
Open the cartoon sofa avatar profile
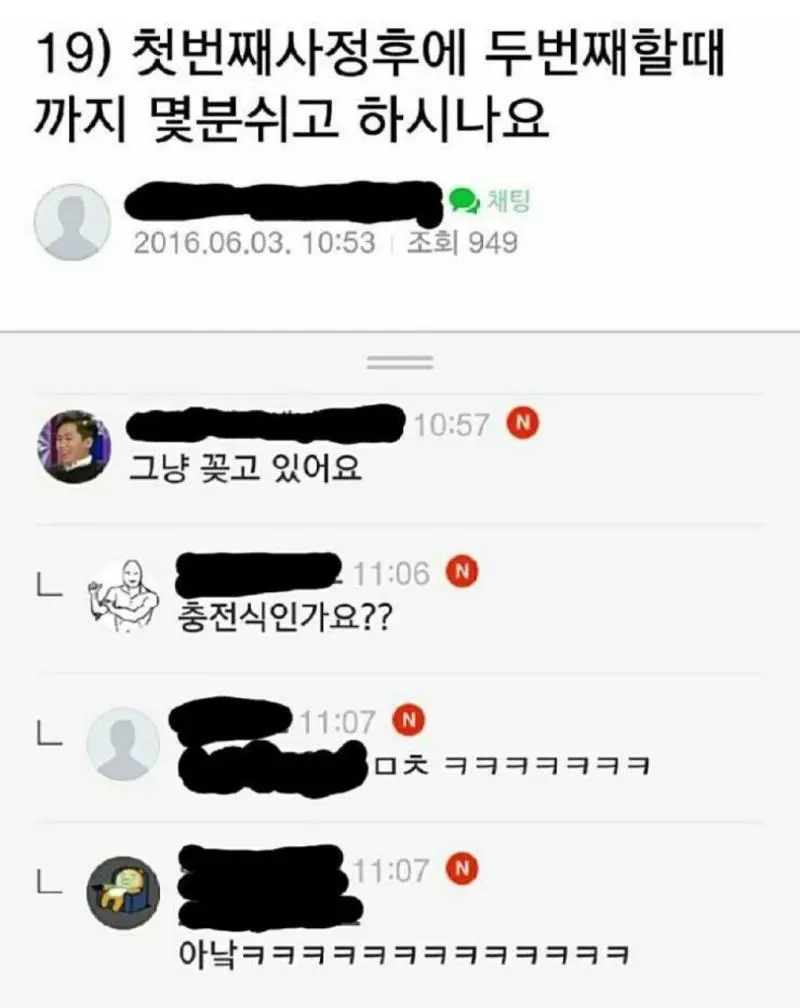tap(123, 892)
